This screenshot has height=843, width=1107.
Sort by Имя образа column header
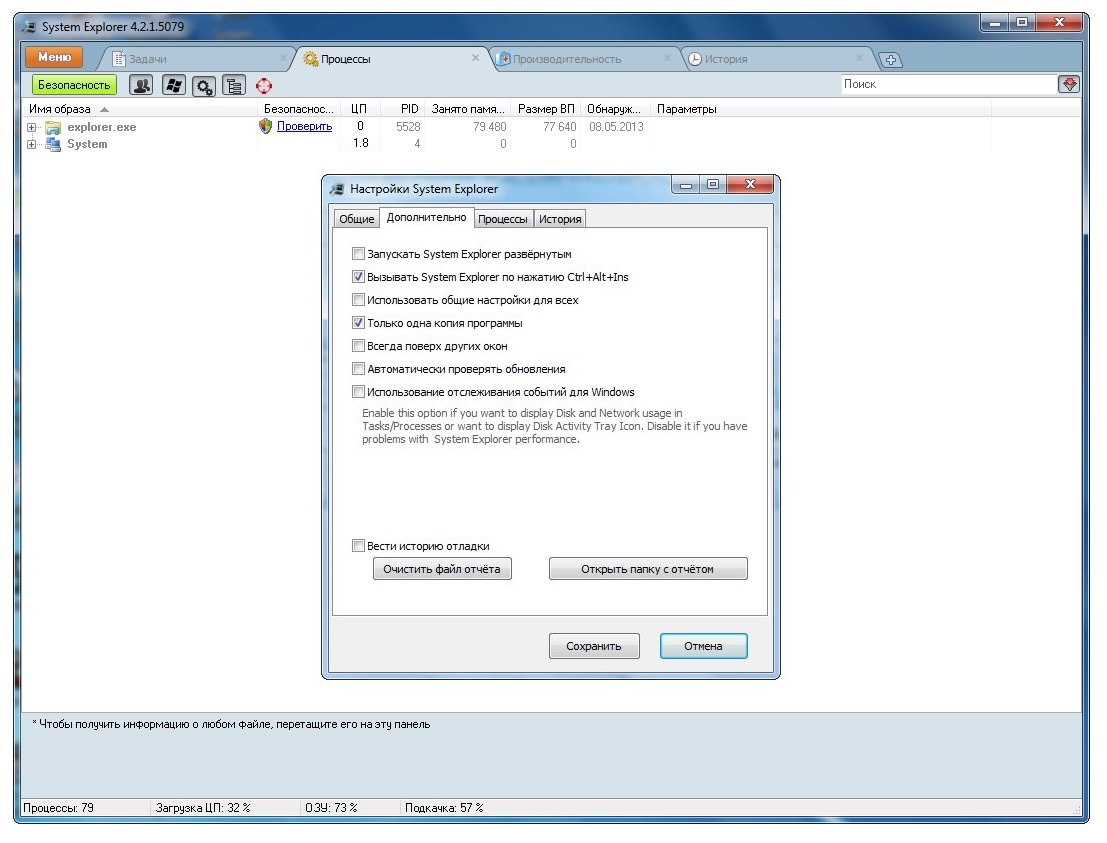pos(60,109)
